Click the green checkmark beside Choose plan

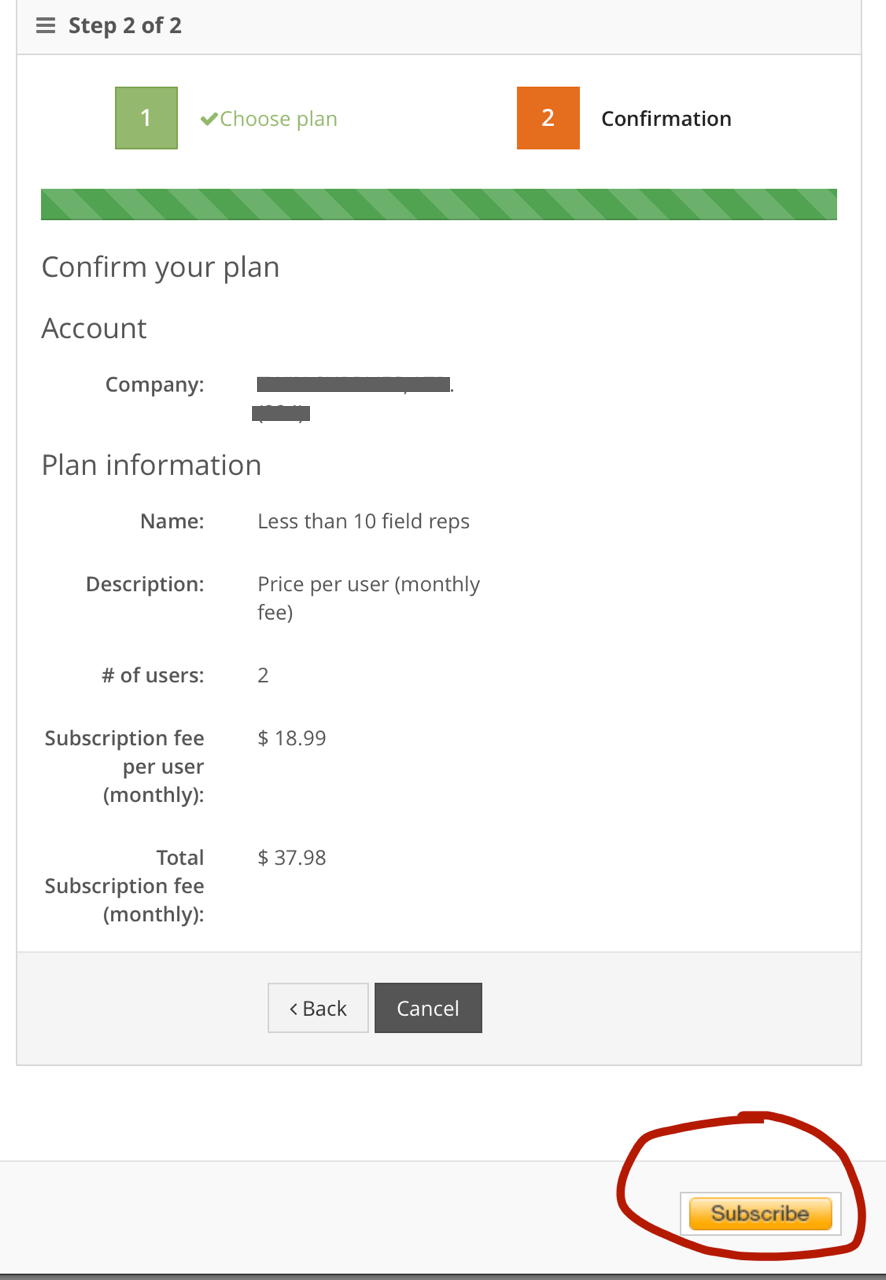(208, 119)
